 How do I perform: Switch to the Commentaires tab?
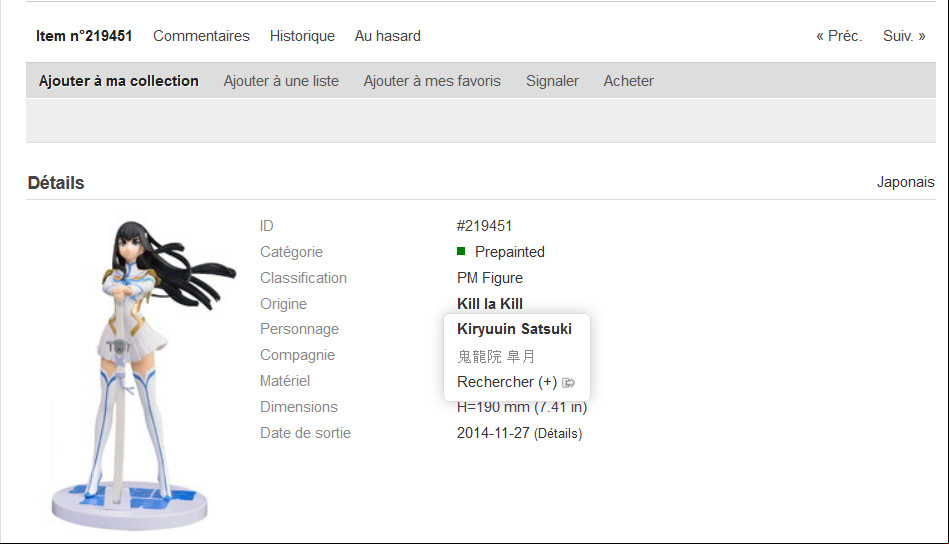tap(201, 36)
